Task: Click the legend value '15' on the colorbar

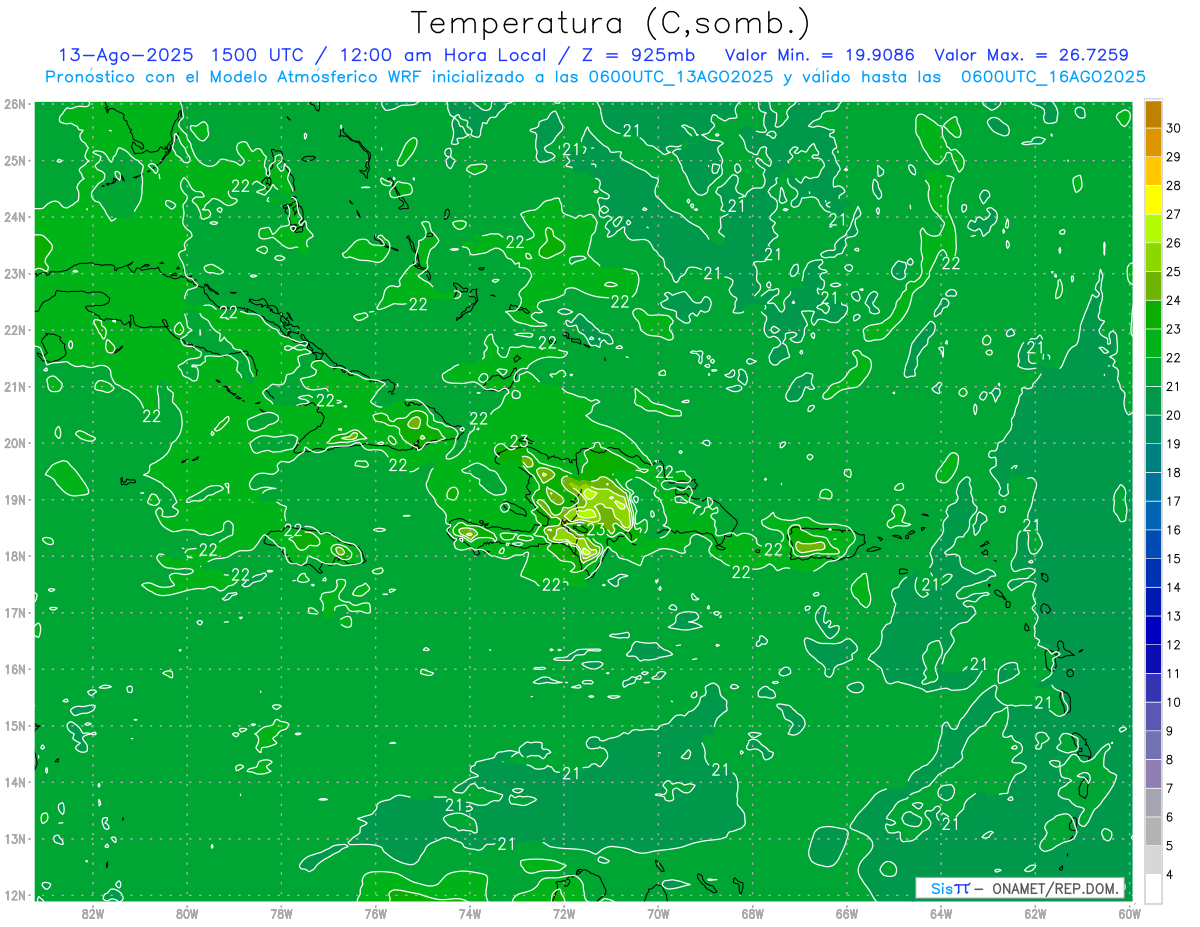Action: click(1173, 559)
